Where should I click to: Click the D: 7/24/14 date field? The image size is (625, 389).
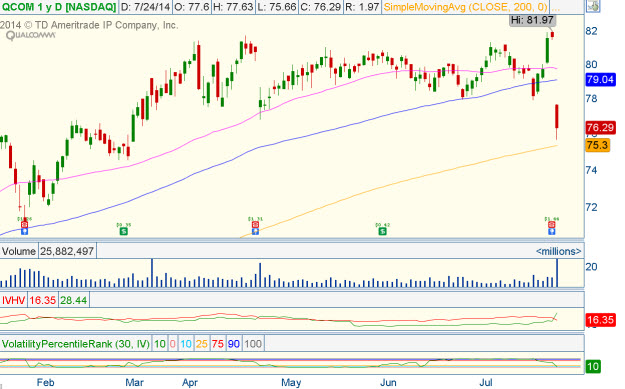145,7
